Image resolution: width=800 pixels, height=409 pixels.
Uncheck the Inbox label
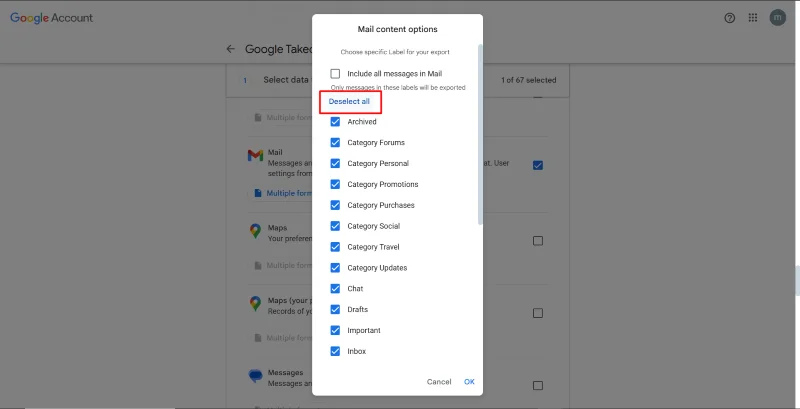tap(335, 351)
